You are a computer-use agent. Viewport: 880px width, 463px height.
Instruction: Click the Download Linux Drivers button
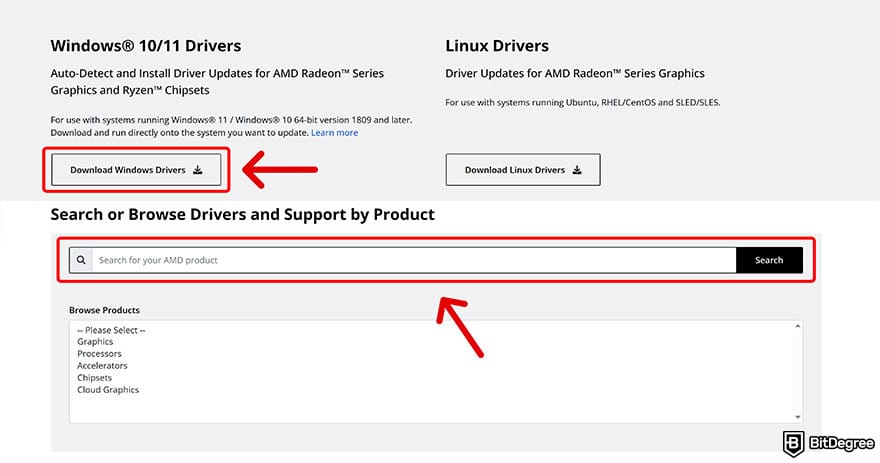[523, 170]
